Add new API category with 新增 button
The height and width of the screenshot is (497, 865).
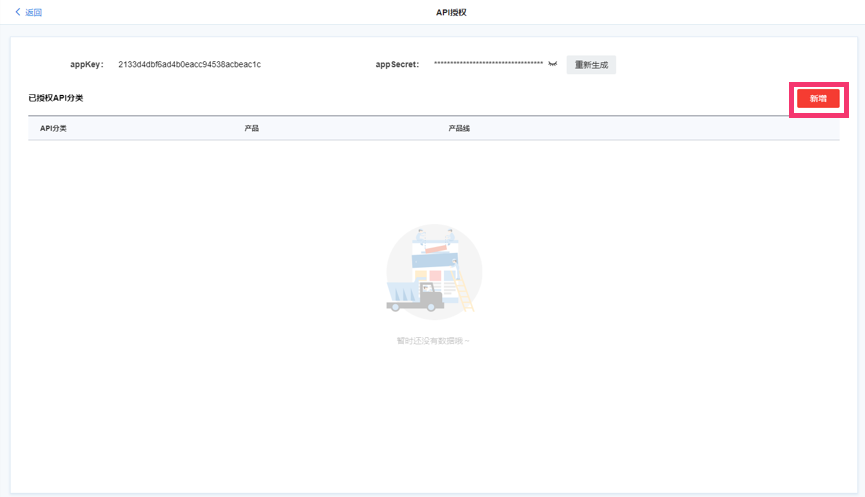click(818, 99)
